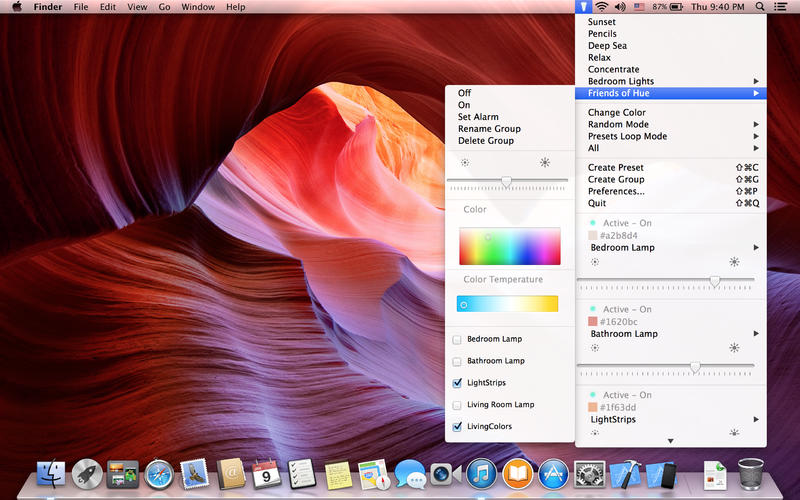Open Safari compass icon in Dock
The height and width of the screenshot is (500, 800).
point(159,474)
